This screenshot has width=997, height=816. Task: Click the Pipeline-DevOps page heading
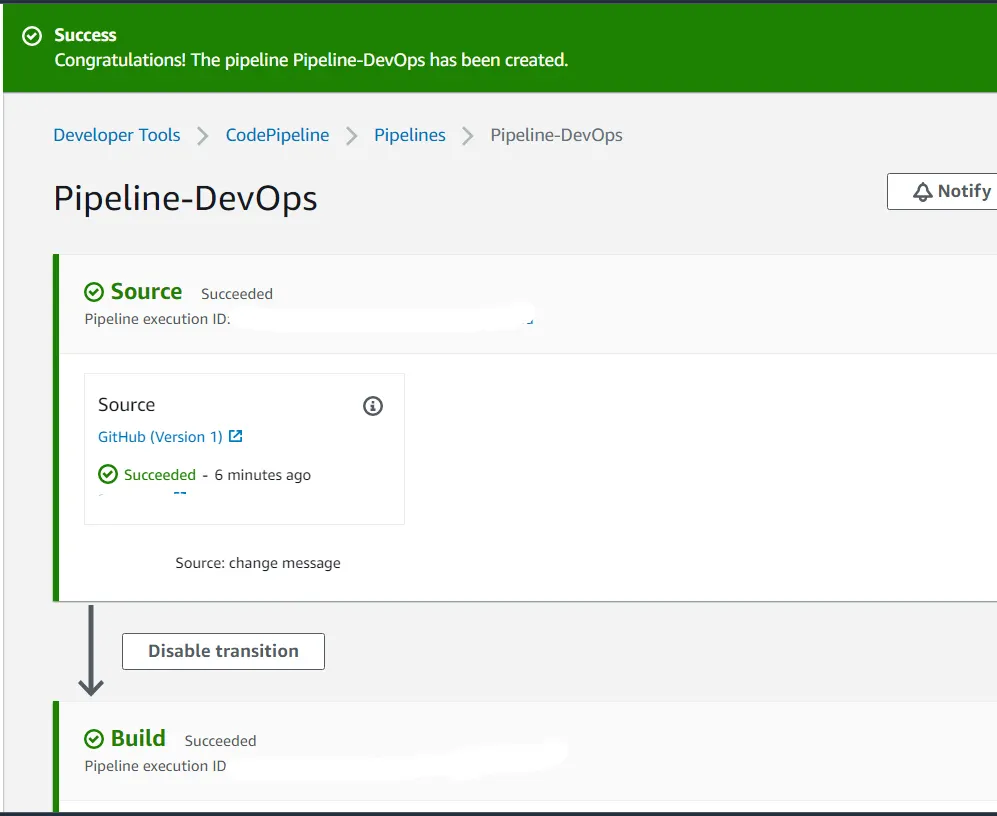[185, 198]
